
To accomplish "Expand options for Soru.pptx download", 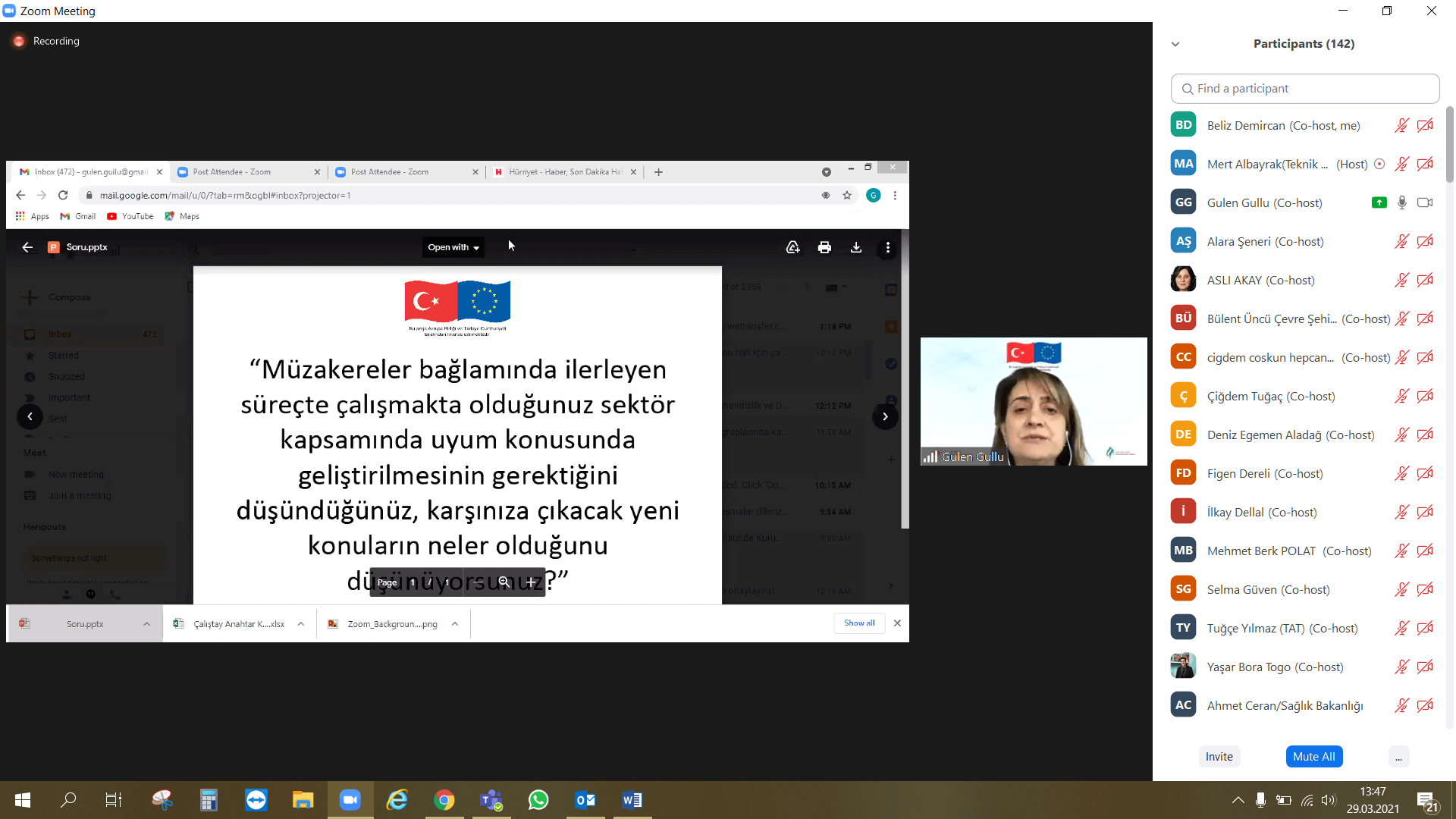I will point(146,624).
